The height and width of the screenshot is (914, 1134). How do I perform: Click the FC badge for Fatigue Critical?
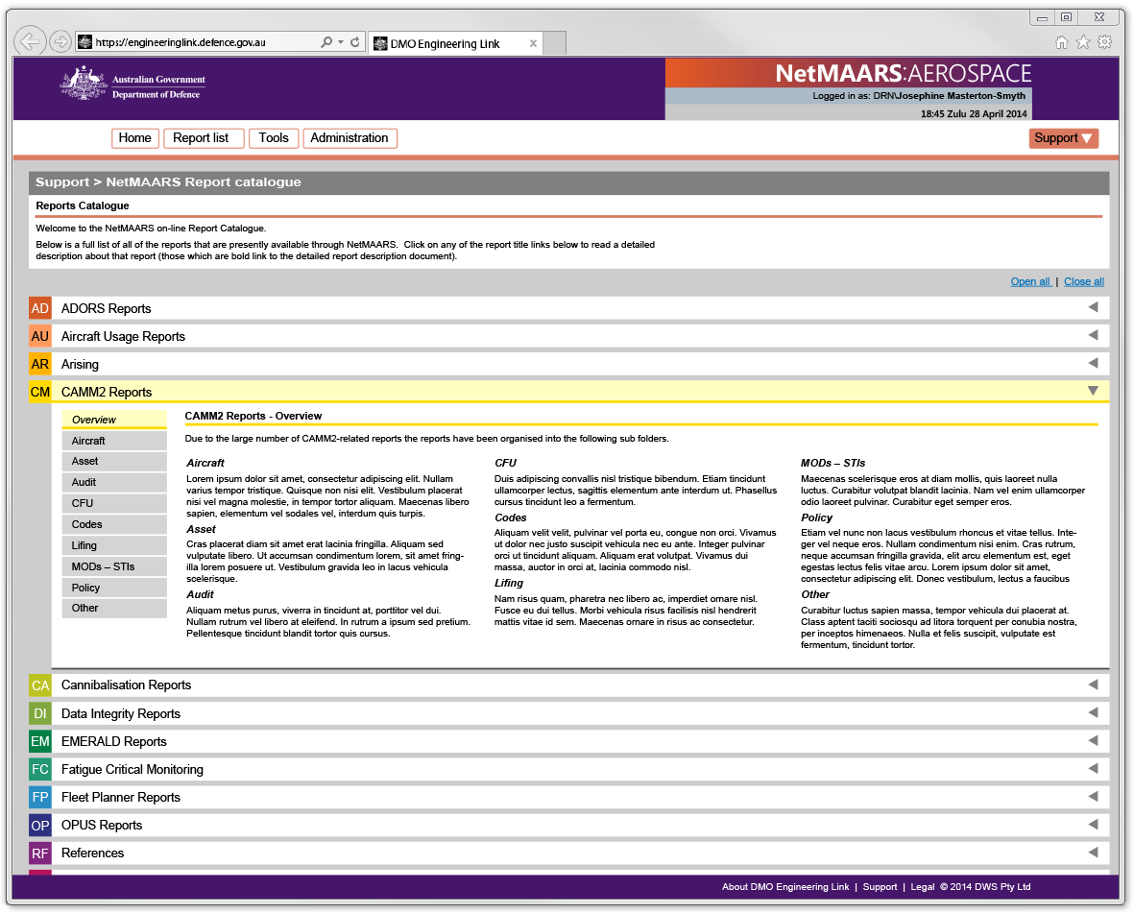(x=40, y=769)
